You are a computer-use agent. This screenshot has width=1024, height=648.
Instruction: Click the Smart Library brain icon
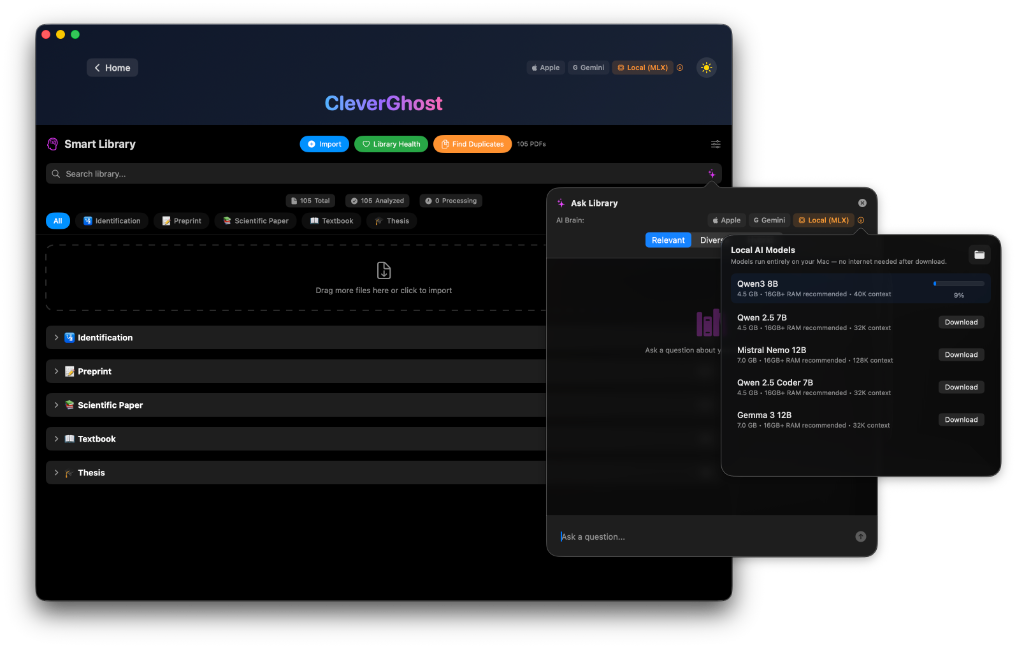click(x=53, y=144)
